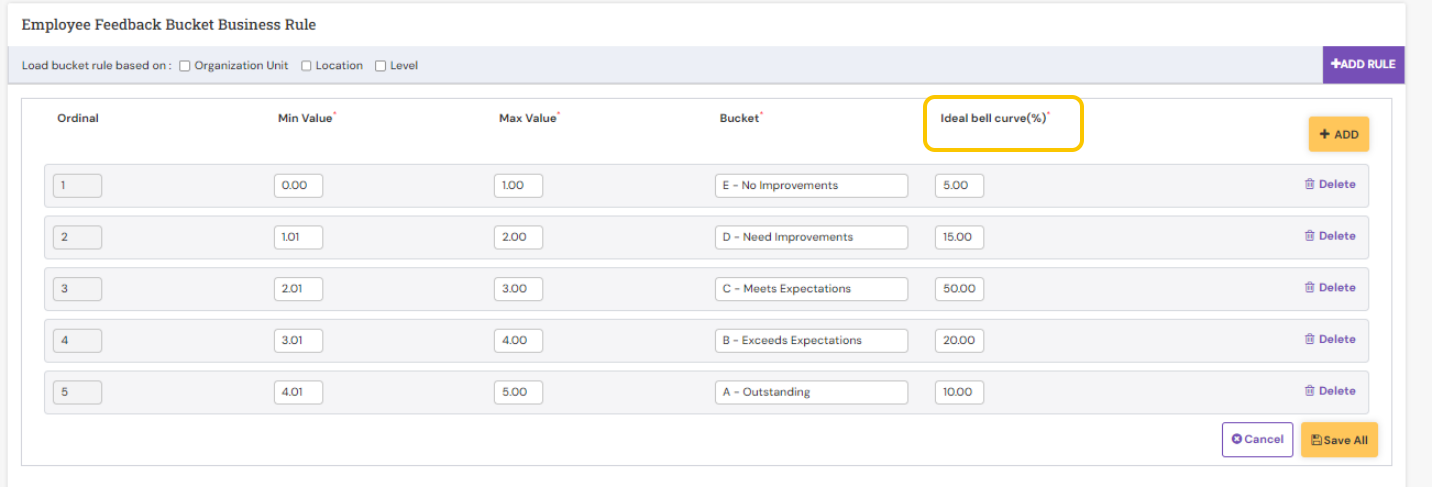Click the Ordinal field showing 1

coord(77,185)
